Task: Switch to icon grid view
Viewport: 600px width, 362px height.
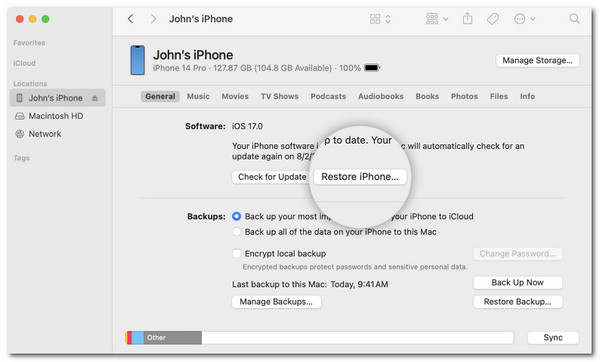Action: pyautogui.click(x=375, y=19)
